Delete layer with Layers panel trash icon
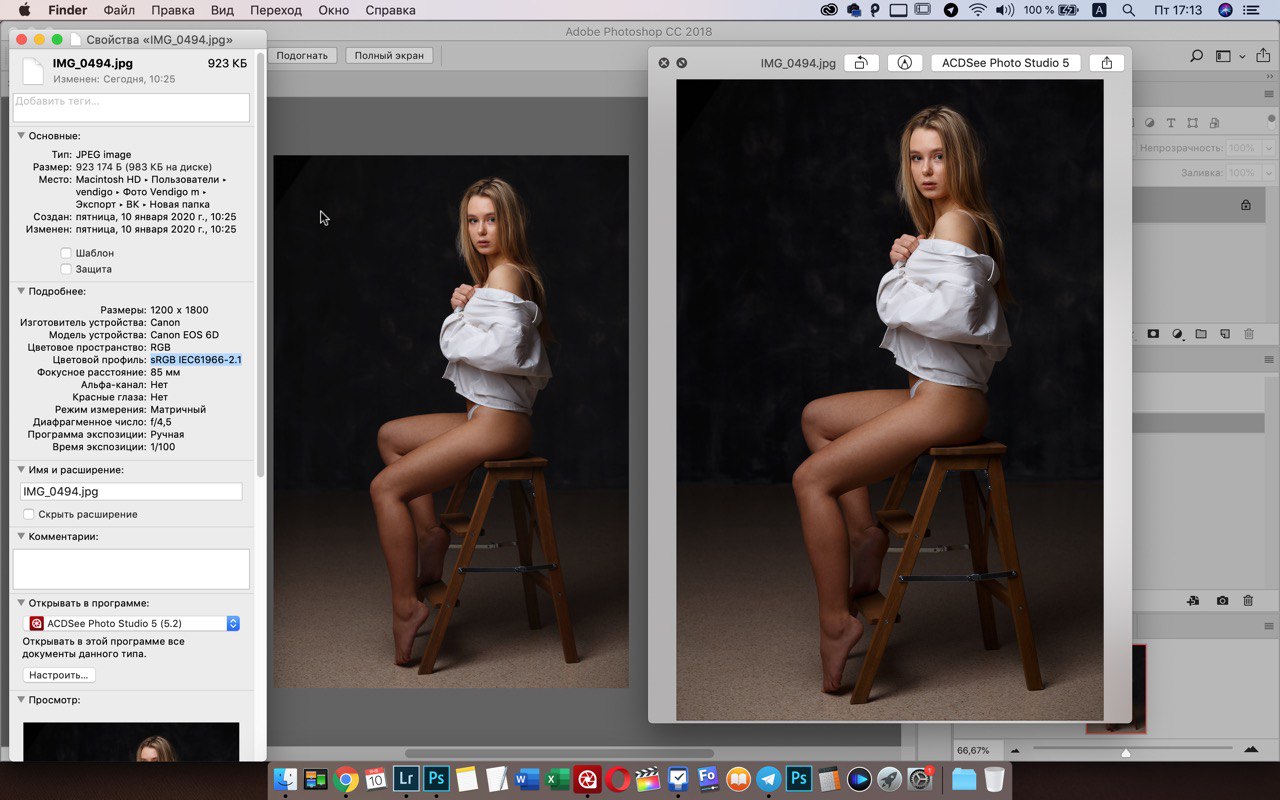Screen dimensions: 1280x800 point(1249,333)
